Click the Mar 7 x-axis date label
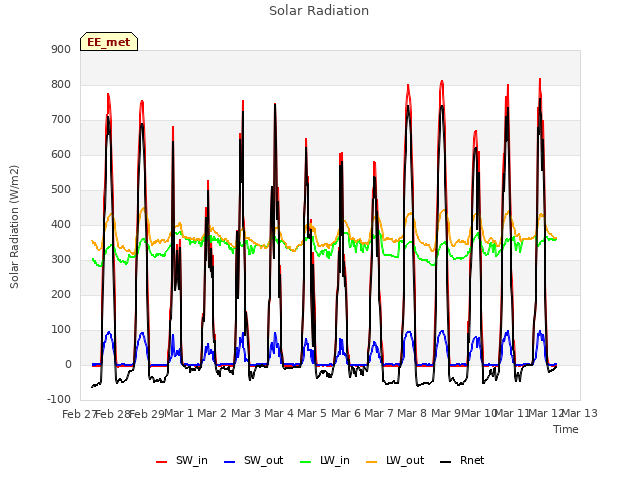This screenshot has height=480, width=640. tap(379, 413)
